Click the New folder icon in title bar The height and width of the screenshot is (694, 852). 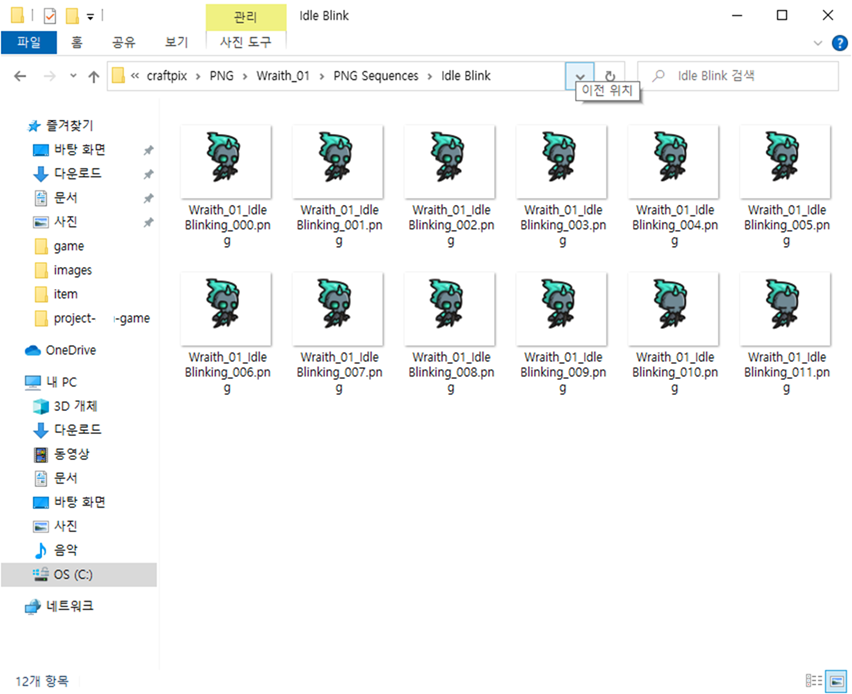pos(72,16)
